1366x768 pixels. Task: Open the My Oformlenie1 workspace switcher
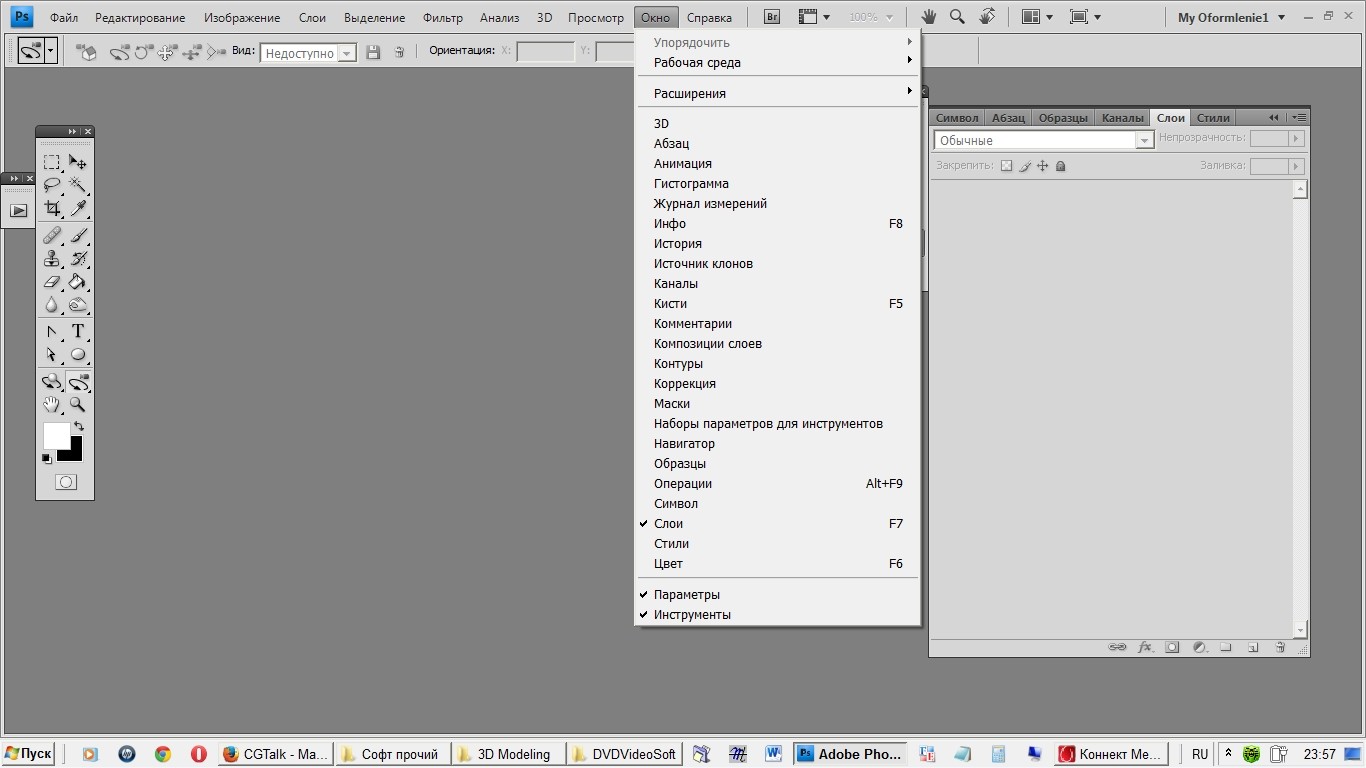tap(1232, 18)
